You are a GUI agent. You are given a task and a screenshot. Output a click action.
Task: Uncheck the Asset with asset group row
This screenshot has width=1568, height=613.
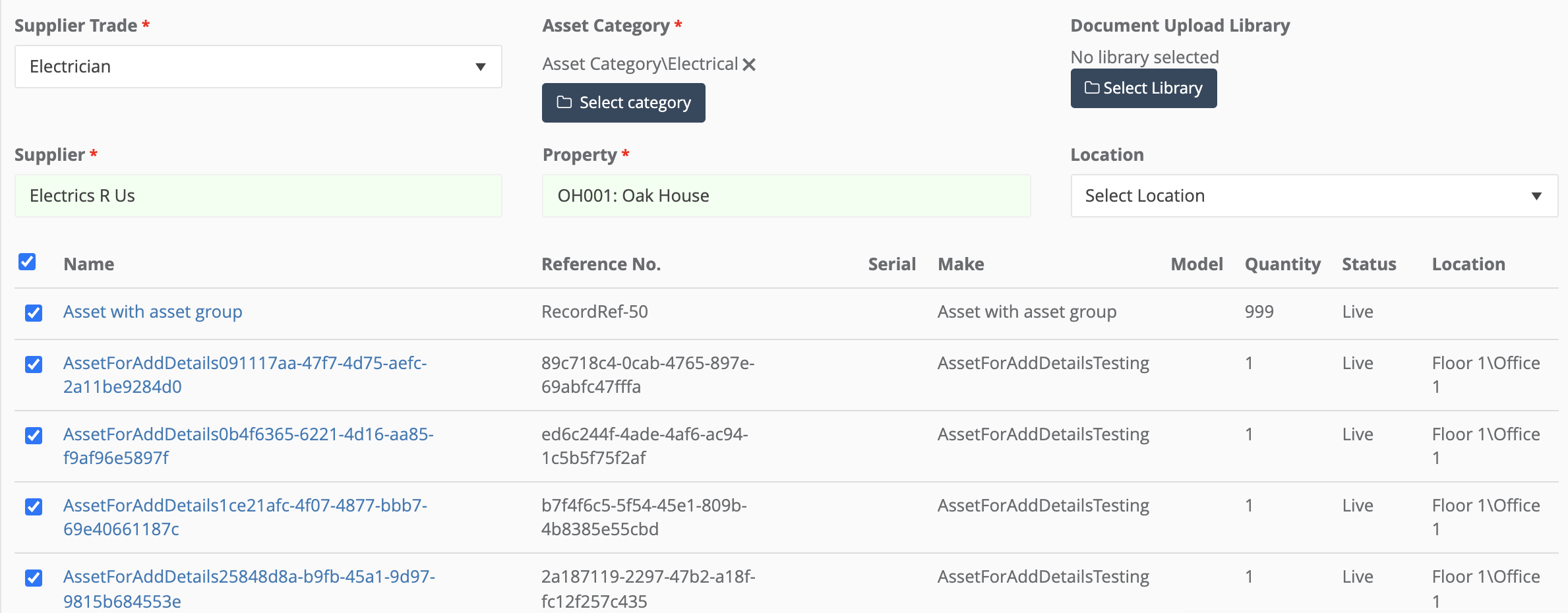pyautogui.click(x=34, y=312)
